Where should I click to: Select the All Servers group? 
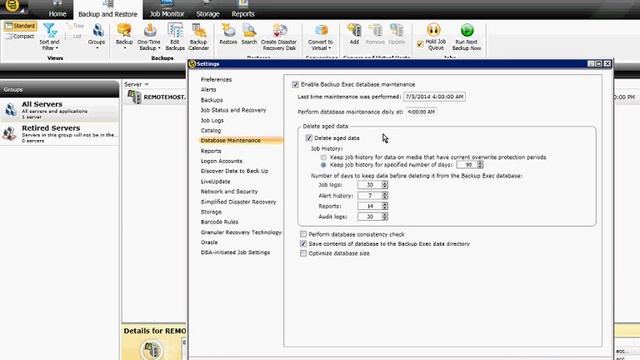60,110
